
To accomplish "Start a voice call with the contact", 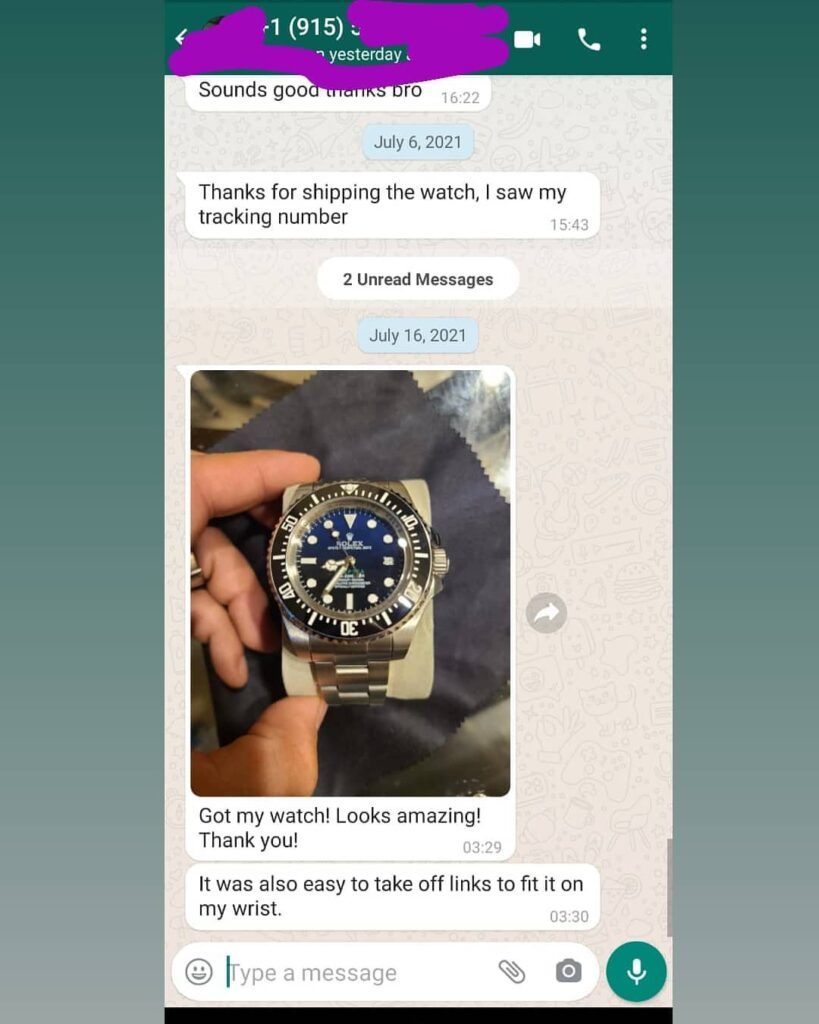I will click(x=588, y=40).
